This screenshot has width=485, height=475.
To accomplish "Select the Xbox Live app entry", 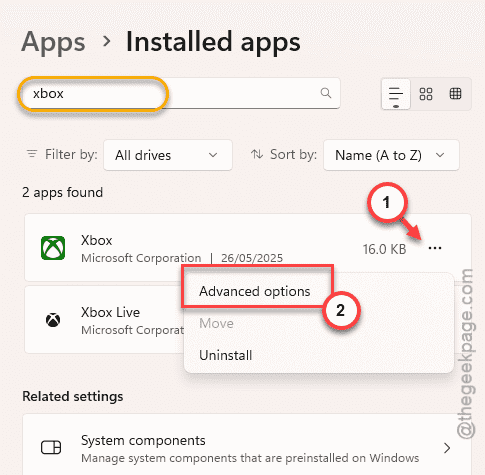I will point(104,320).
